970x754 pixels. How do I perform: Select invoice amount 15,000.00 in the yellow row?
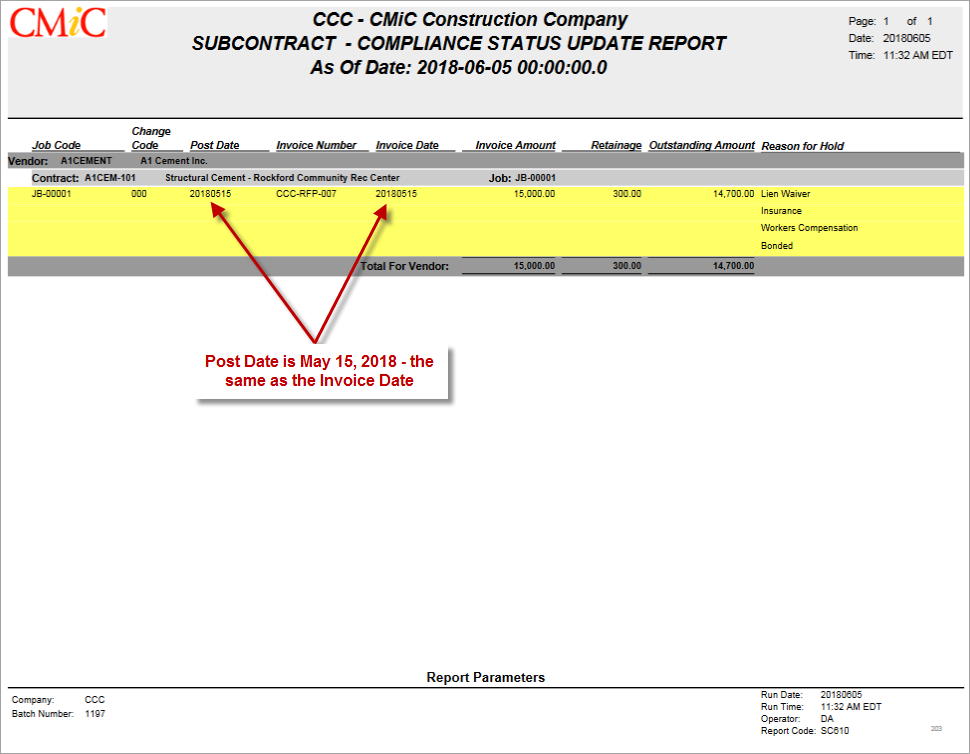534,194
